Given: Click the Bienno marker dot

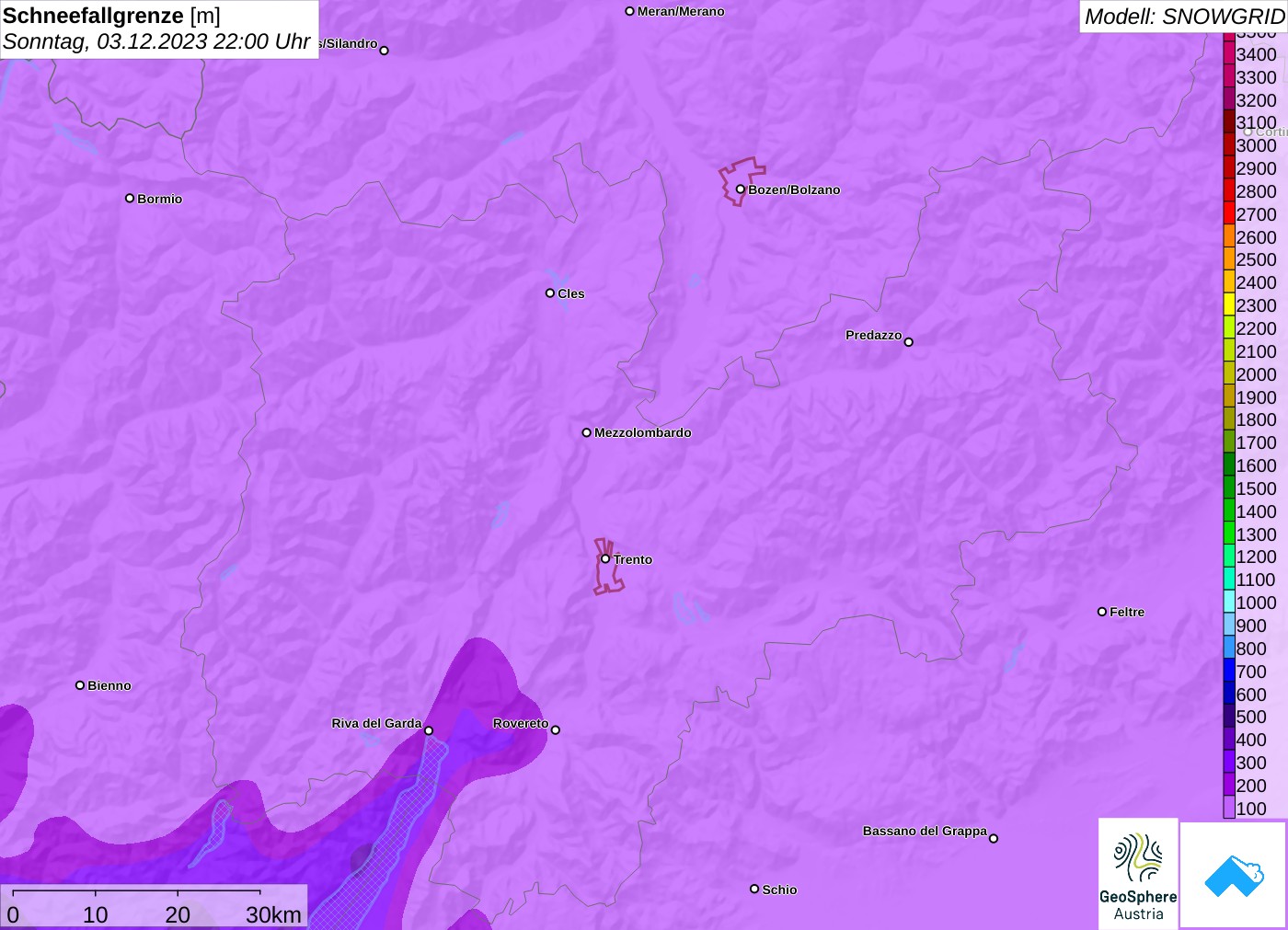Looking at the screenshot, I should pos(80,685).
